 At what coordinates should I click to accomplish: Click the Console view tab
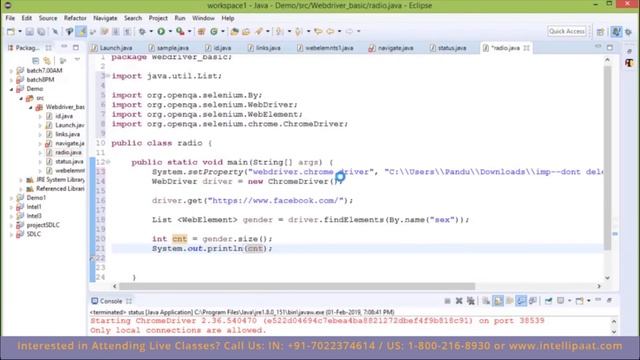coord(111,301)
